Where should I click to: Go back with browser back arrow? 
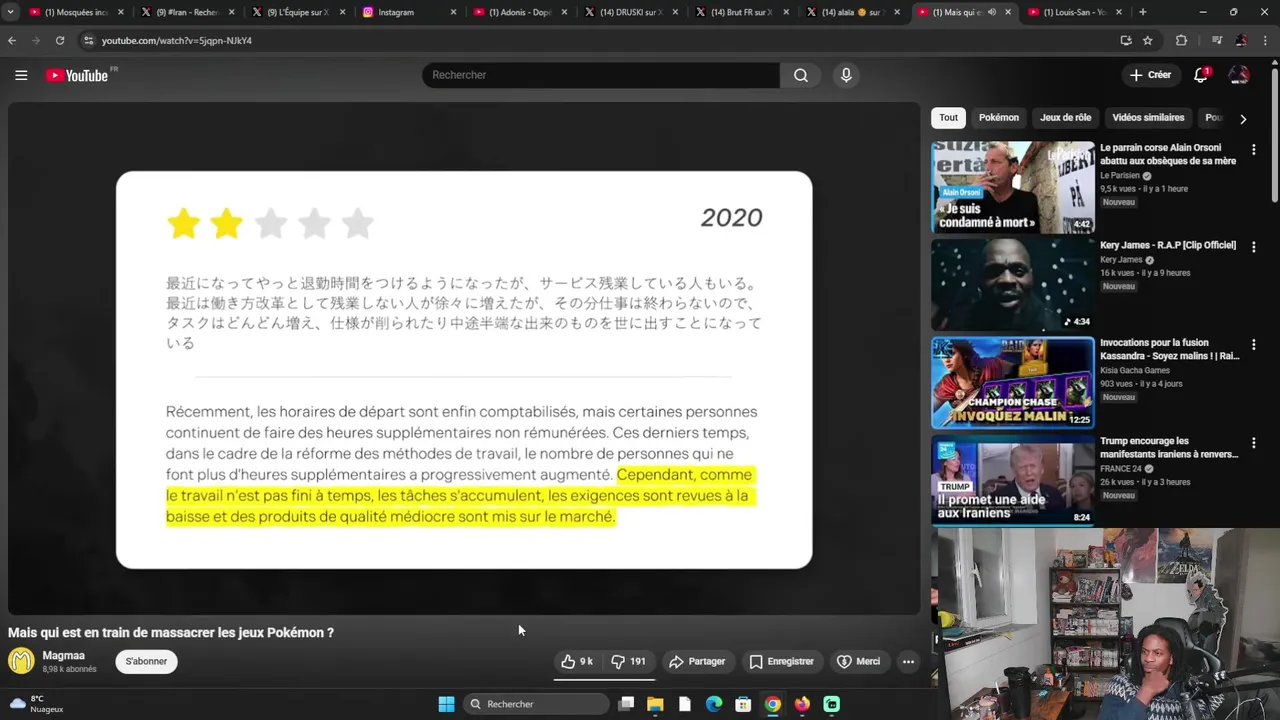pyautogui.click(x=12, y=40)
